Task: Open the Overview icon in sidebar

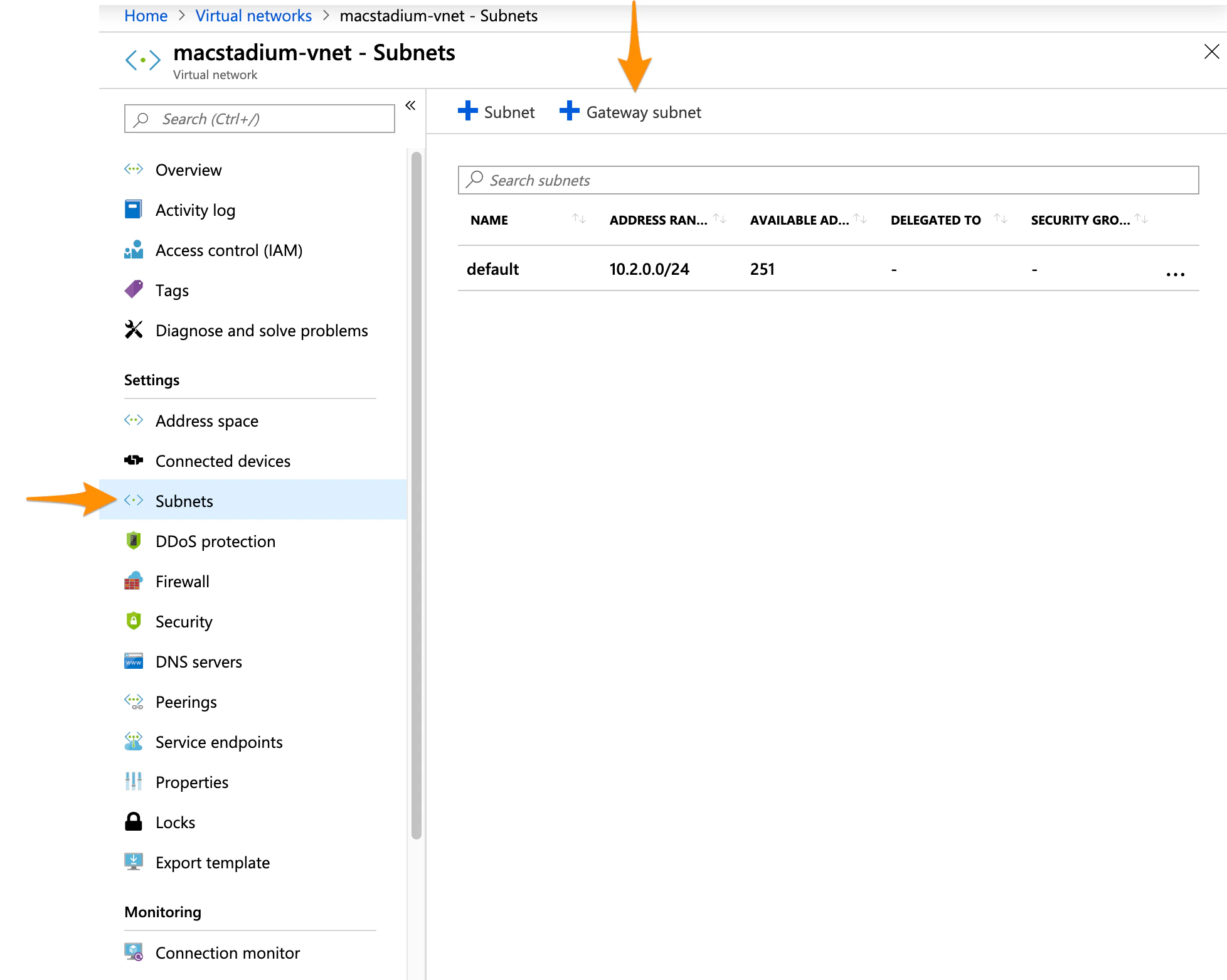Action: click(134, 169)
